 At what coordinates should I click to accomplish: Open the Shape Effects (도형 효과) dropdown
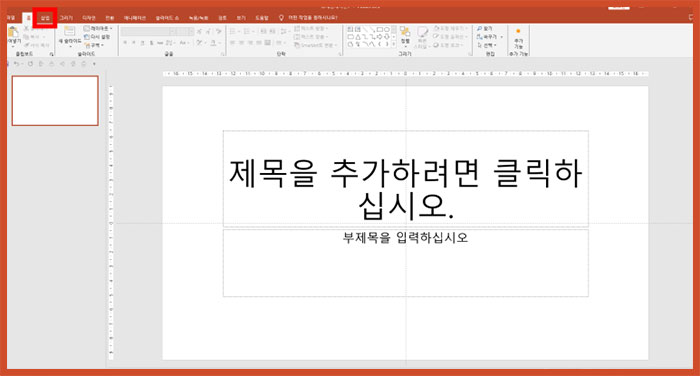click(448, 45)
